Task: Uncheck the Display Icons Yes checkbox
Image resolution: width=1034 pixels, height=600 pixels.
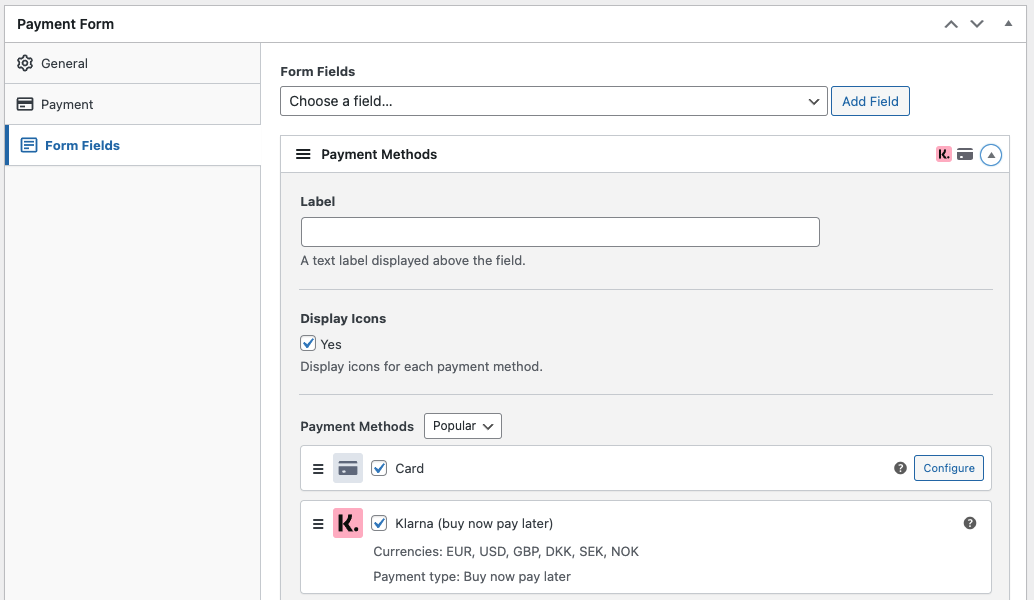Action: coord(309,344)
